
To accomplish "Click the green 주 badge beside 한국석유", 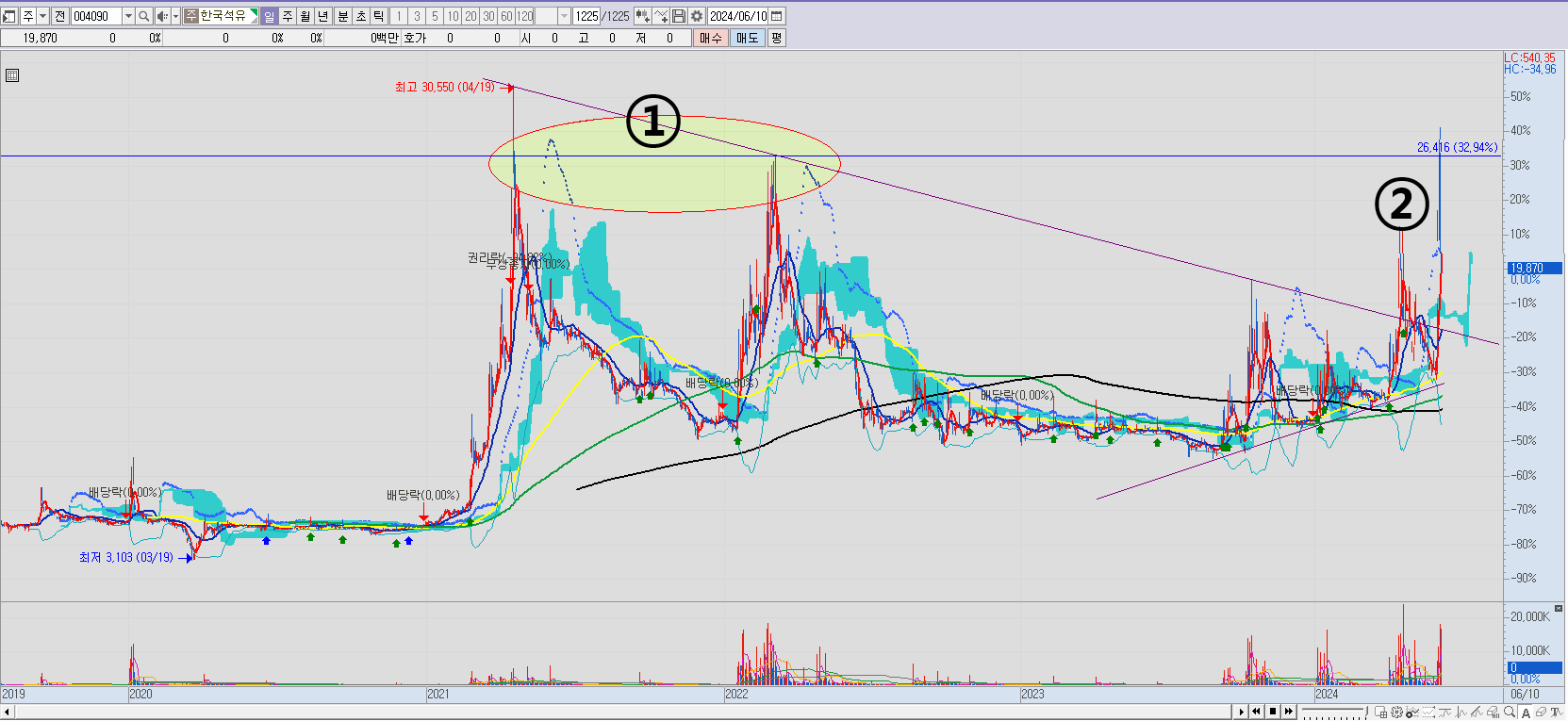I will click(191, 16).
